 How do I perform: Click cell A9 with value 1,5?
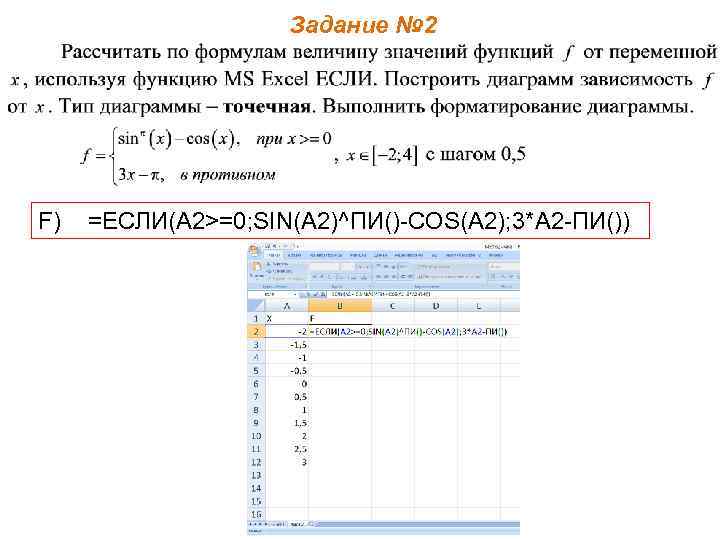[287, 423]
